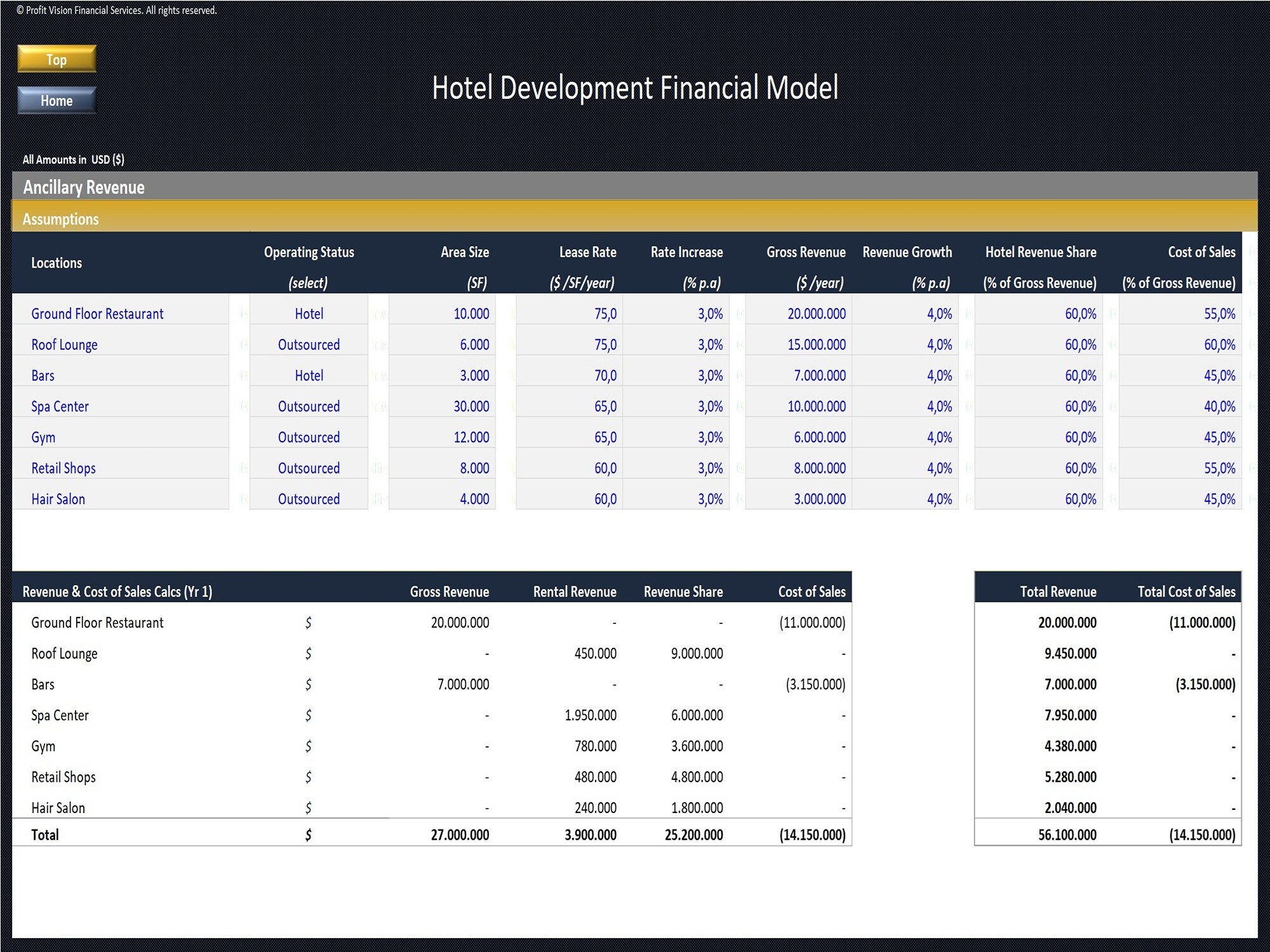Select the Roof Lounge location label
Viewport: 1270px width, 952px height.
click(63, 345)
